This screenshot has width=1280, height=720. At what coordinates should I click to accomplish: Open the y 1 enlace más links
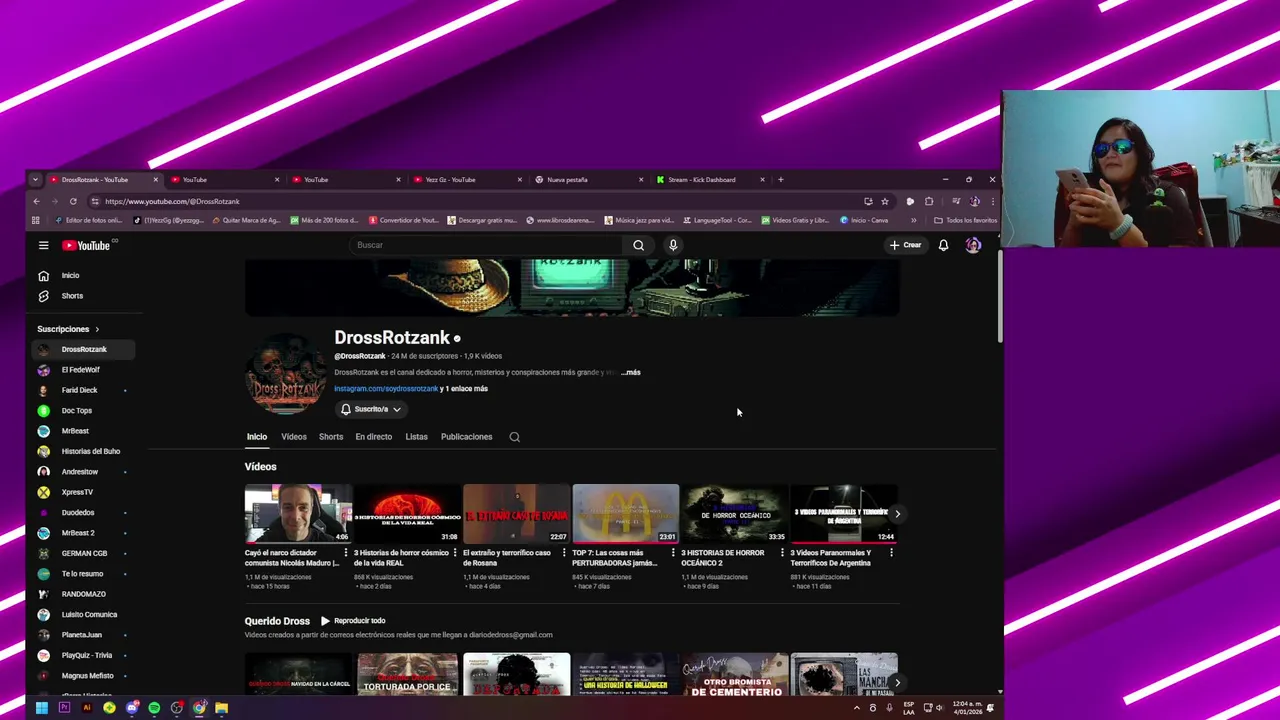click(x=464, y=389)
